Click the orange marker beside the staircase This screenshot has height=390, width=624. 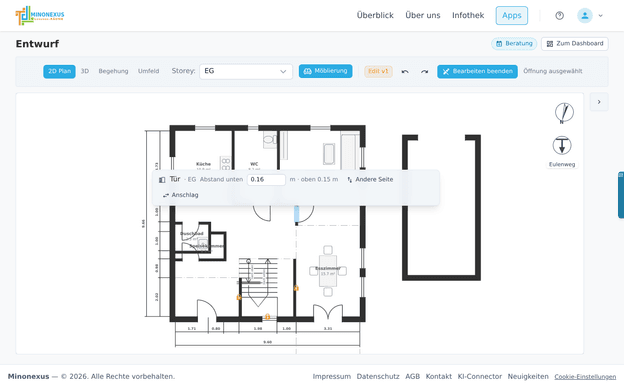click(x=239, y=297)
